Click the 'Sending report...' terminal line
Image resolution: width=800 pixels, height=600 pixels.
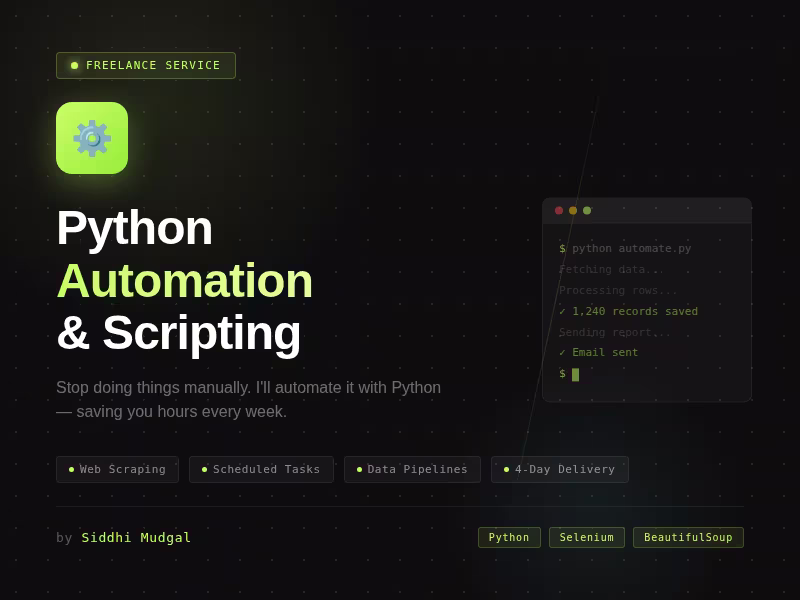(x=615, y=332)
